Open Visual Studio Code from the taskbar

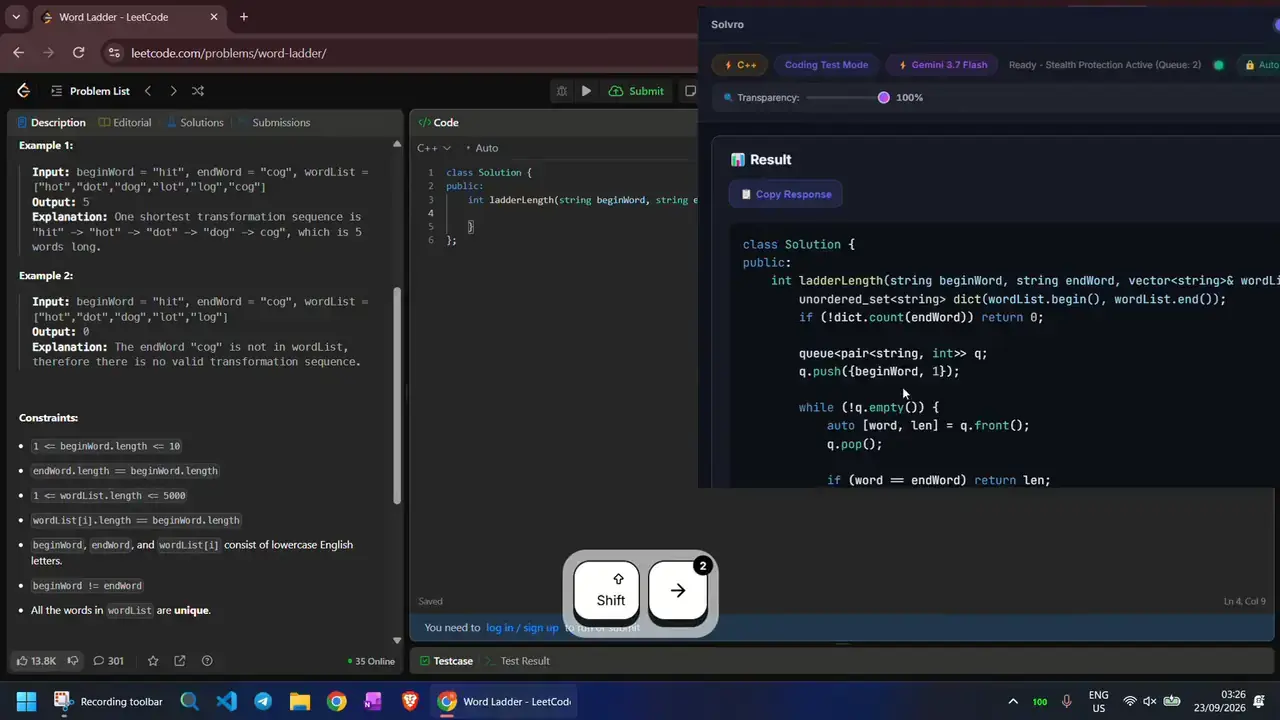[x=227, y=701]
